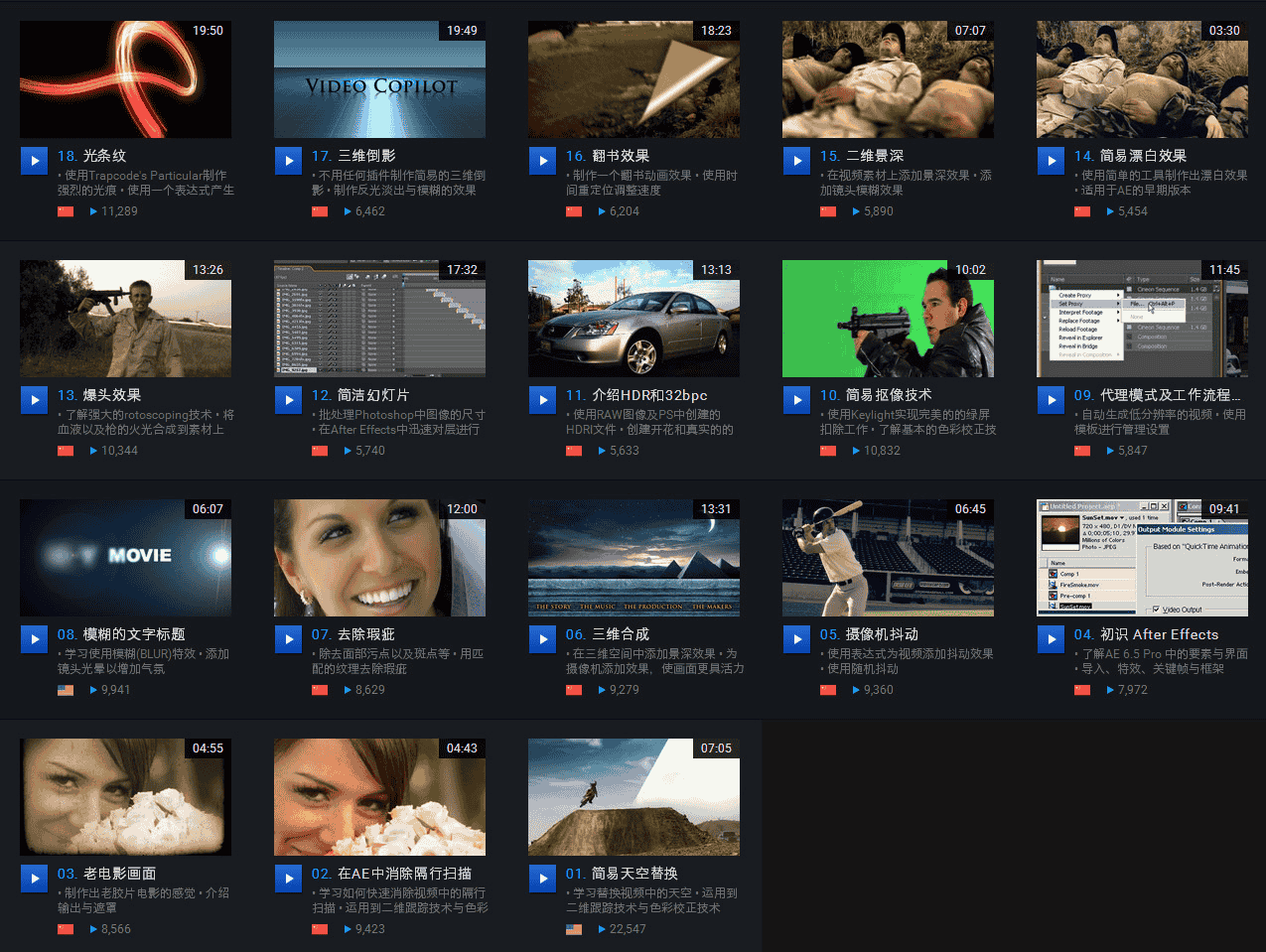Click the baseball batter thumbnail for lesson 05
Image resolution: width=1266 pixels, height=952 pixels.
coord(888,558)
